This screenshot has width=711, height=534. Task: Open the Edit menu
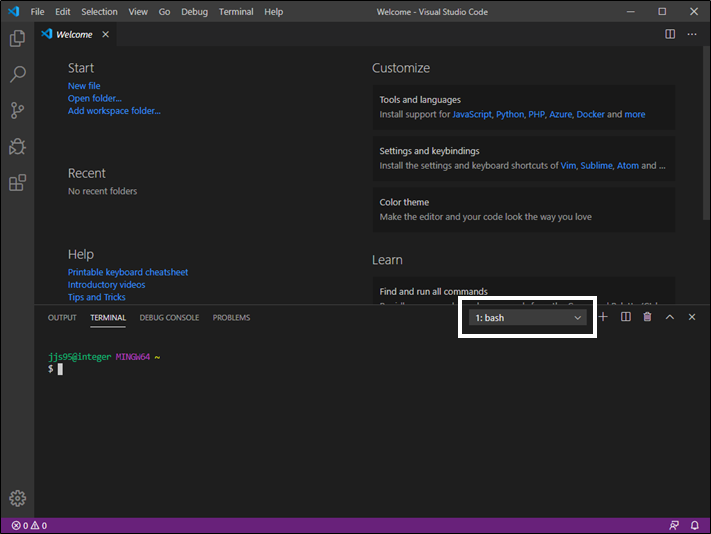[x=63, y=12]
